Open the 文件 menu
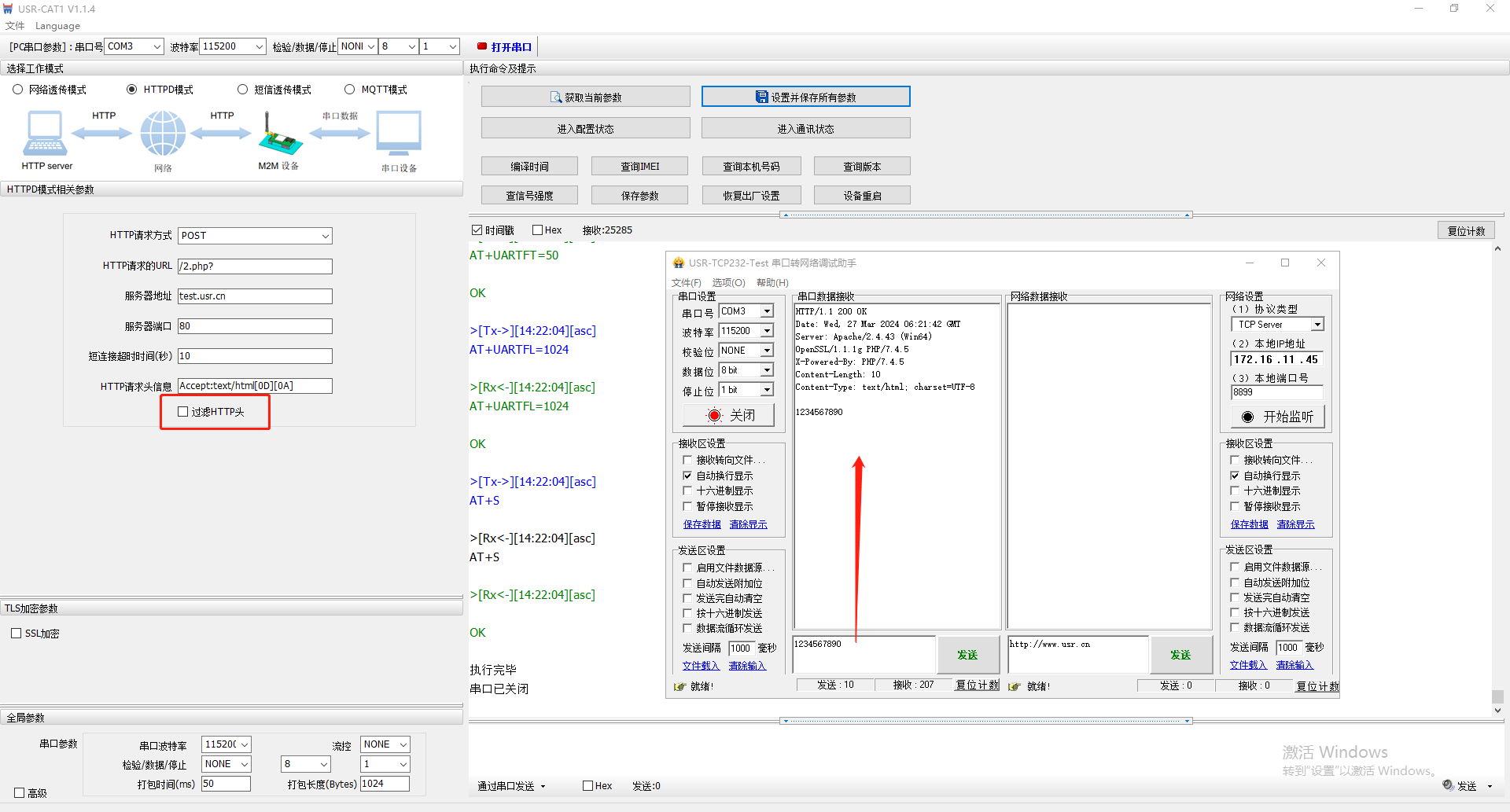Screen dimensions: 1510x812 coord(14,26)
